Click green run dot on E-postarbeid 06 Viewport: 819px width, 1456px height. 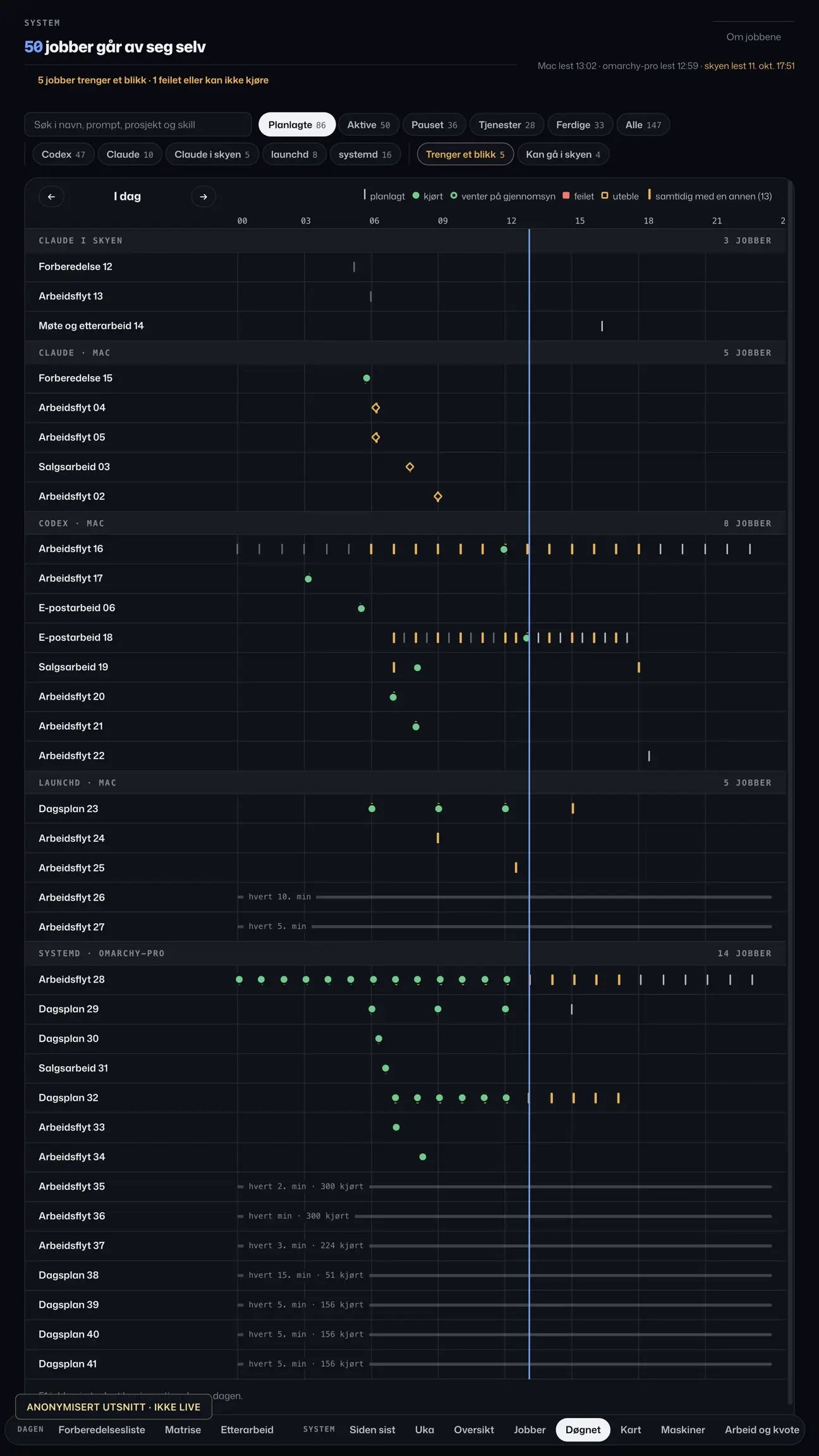click(x=361, y=609)
